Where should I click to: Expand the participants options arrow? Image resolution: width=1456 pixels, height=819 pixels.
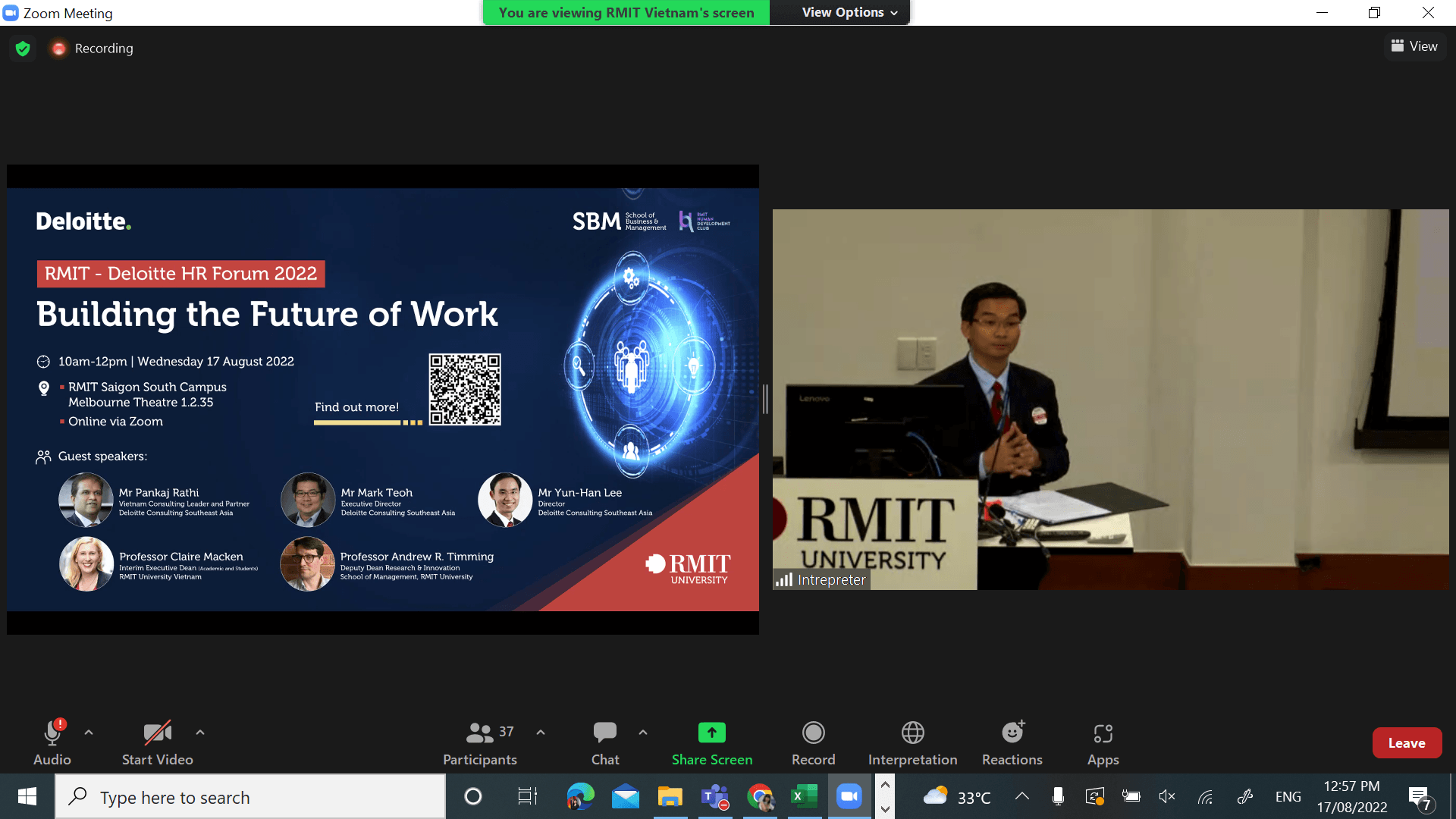541,733
